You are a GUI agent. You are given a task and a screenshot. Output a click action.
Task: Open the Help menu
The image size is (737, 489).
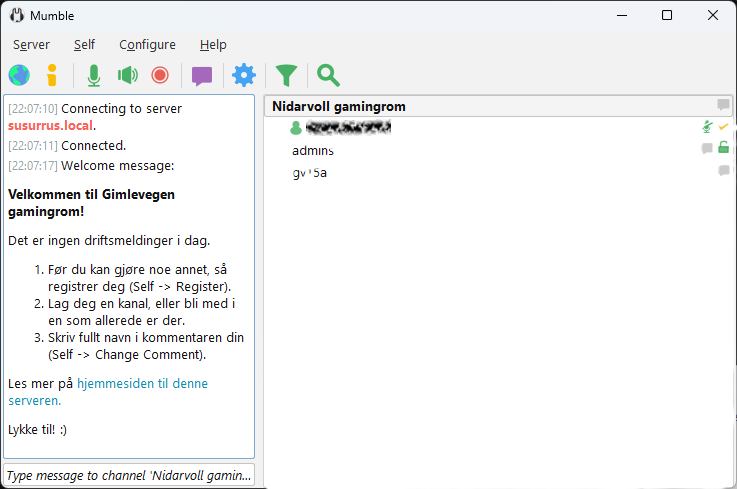point(213,45)
